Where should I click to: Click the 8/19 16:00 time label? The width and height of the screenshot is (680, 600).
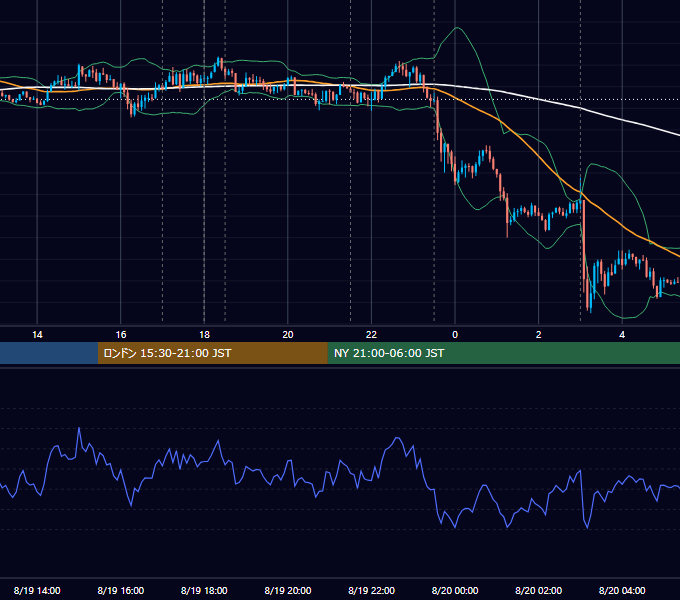(x=121, y=590)
